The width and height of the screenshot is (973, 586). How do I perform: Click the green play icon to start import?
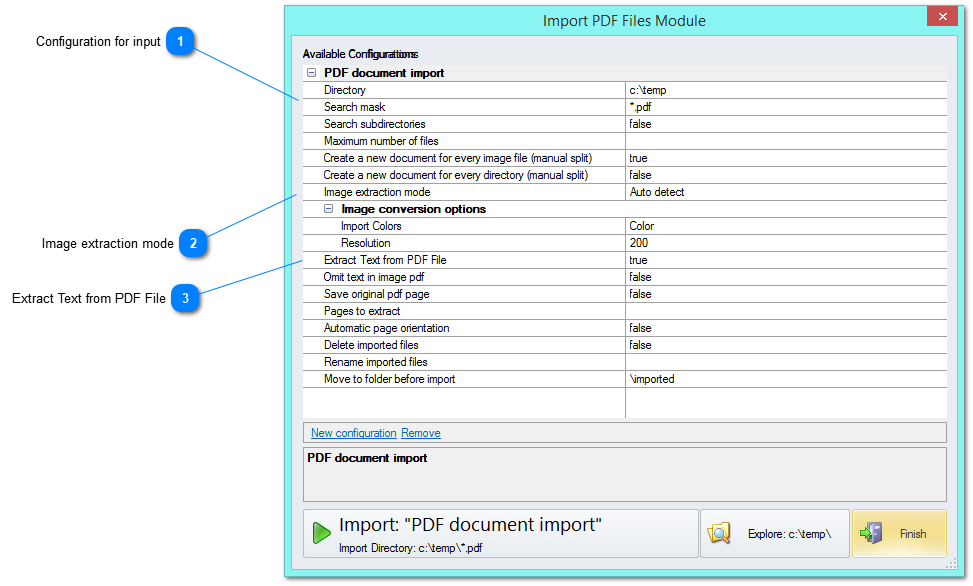point(320,532)
